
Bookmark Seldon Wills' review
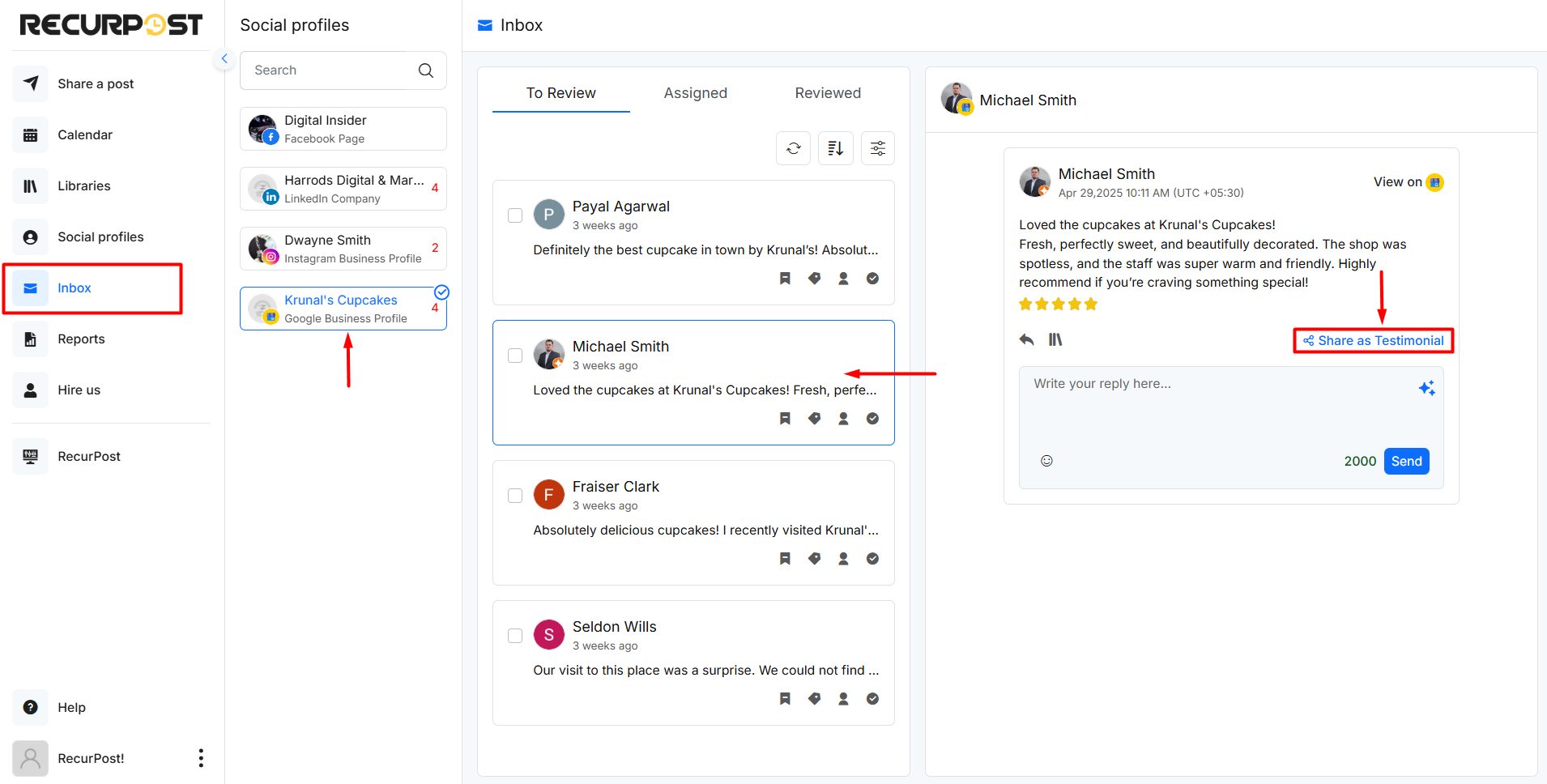tap(785, 699)
